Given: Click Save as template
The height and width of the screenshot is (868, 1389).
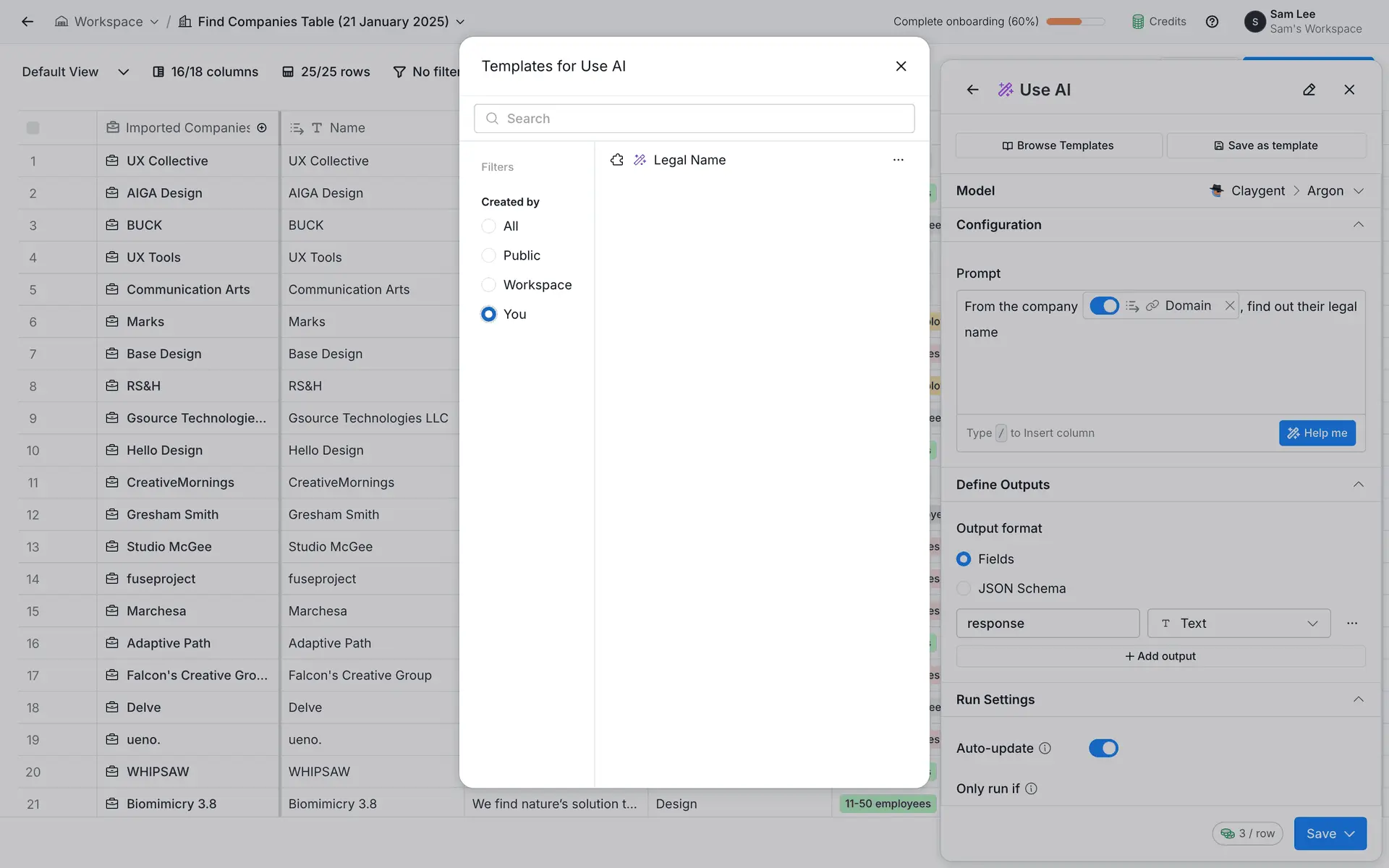Looking at the screenshot, I should click(x=1266, y=145).
